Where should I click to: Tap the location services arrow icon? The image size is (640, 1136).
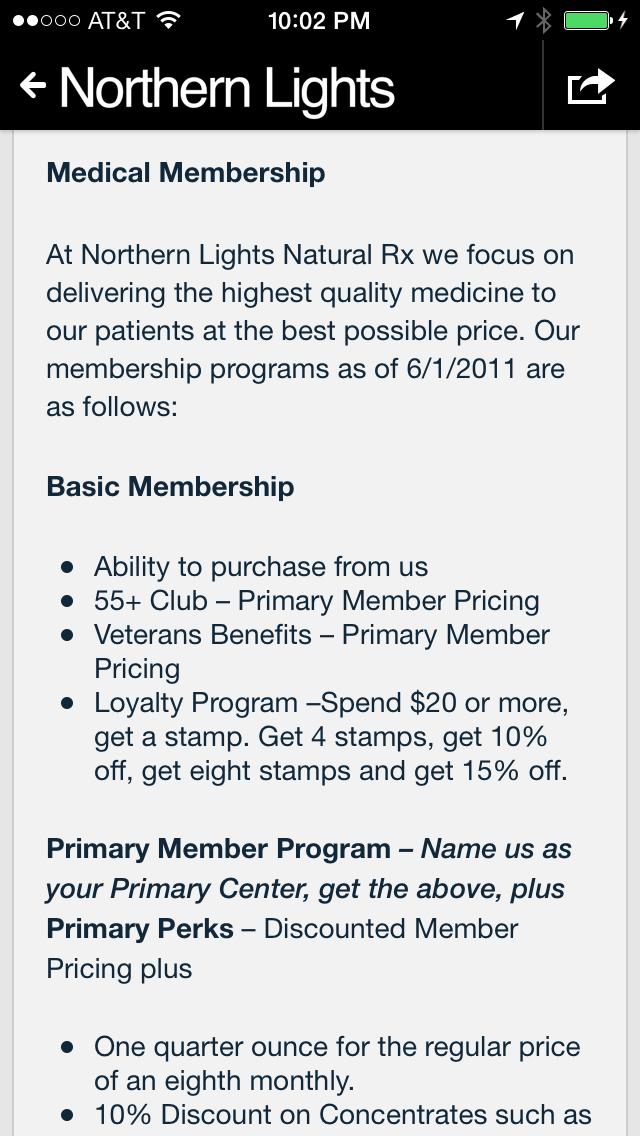coord(515,20)
